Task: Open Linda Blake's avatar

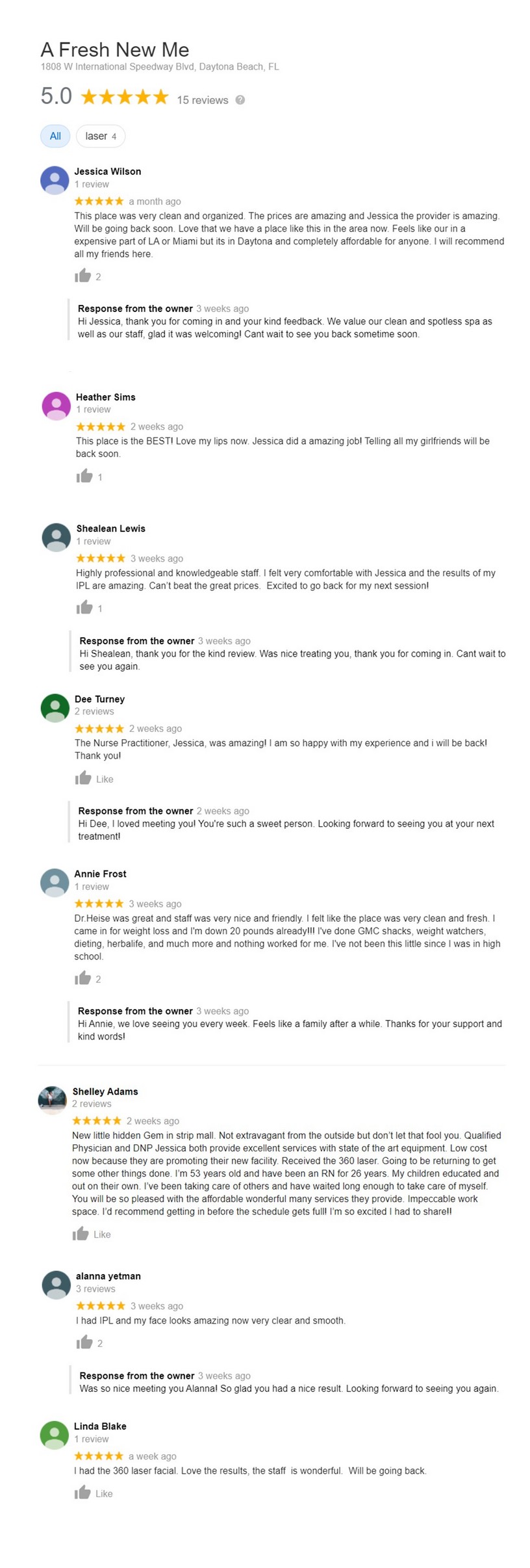Action: [55, 1435]
